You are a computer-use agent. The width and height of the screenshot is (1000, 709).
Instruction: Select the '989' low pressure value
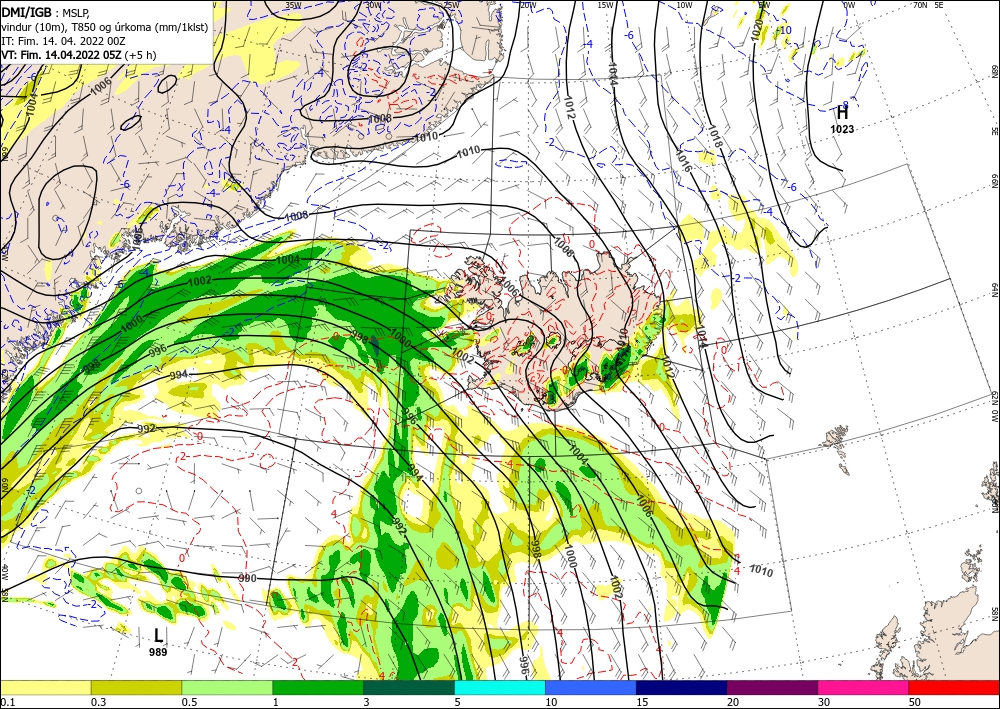(158, 652)
